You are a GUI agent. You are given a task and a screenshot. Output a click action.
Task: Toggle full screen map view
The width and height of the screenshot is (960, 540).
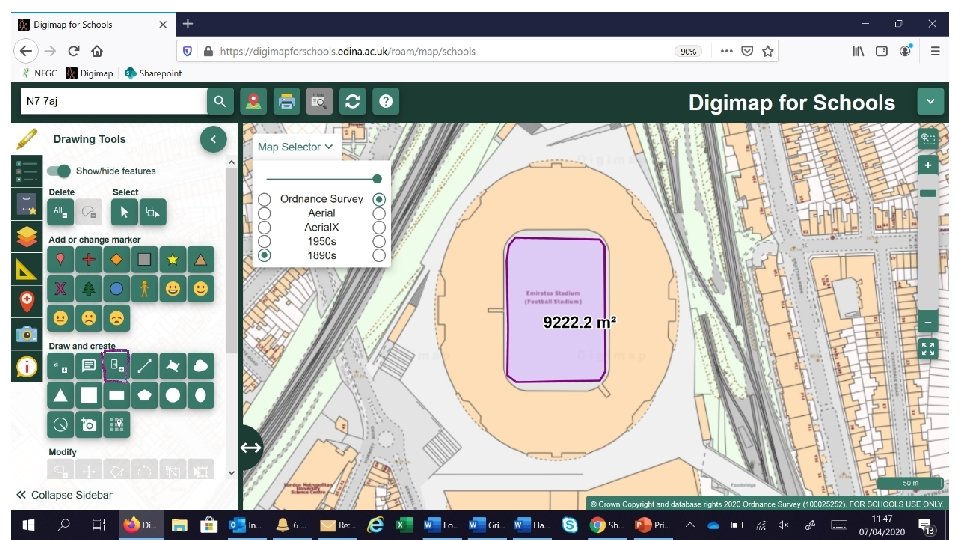(x=928, y=349)
